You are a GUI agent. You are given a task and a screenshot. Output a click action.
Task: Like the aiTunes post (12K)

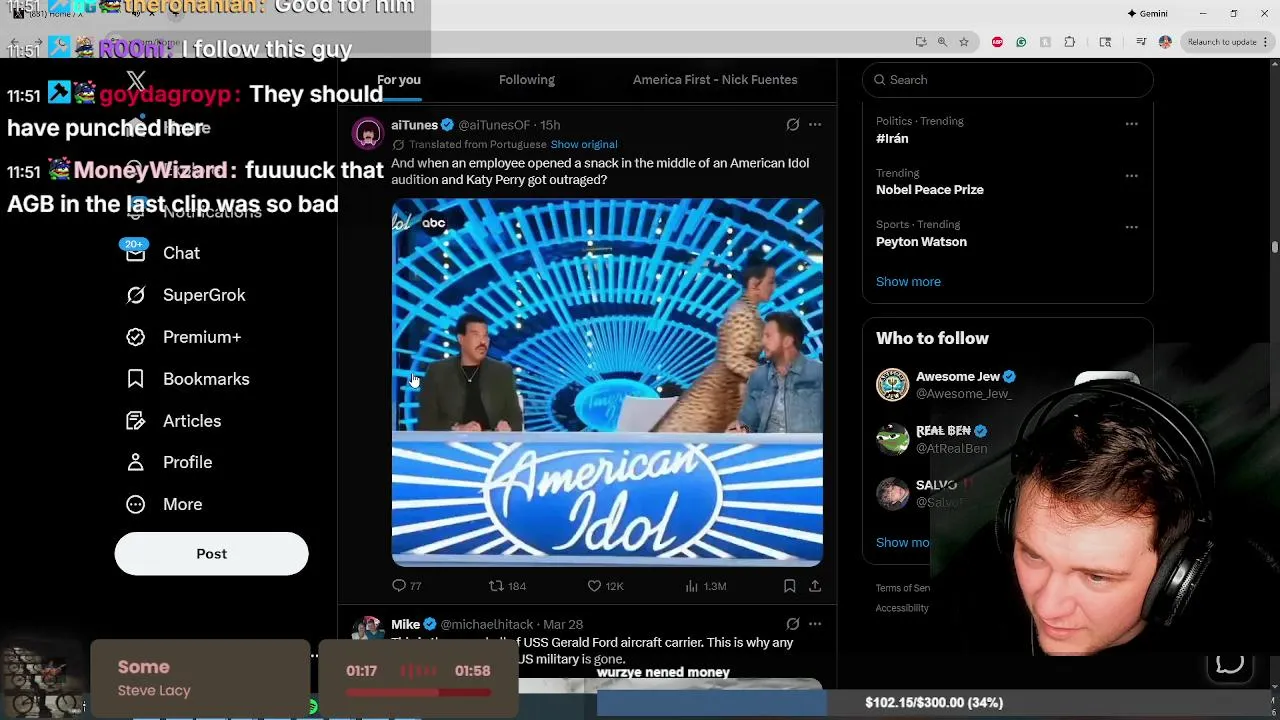click(x=605, y=586)
